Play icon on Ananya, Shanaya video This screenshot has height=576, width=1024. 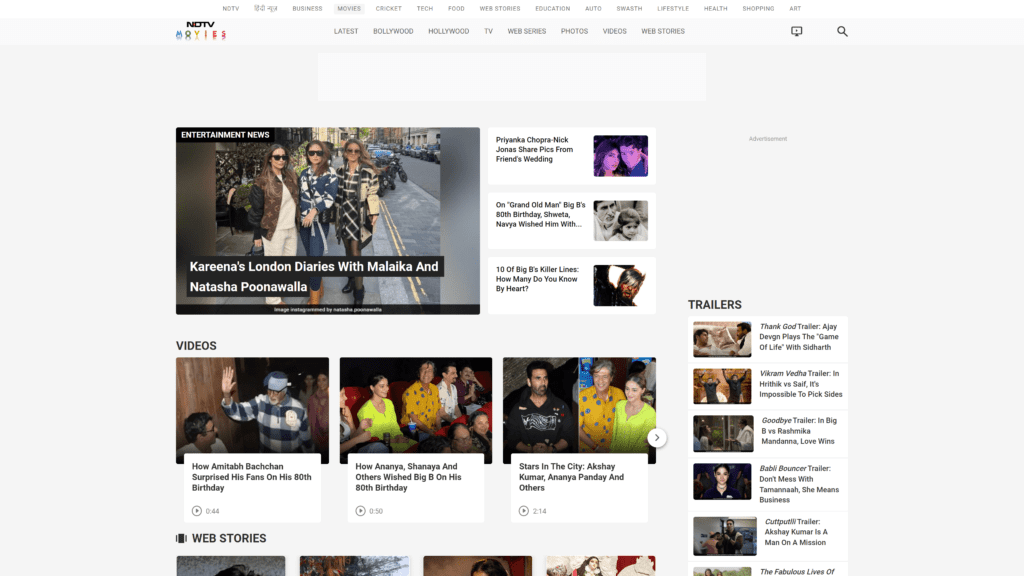click(360, 511)
